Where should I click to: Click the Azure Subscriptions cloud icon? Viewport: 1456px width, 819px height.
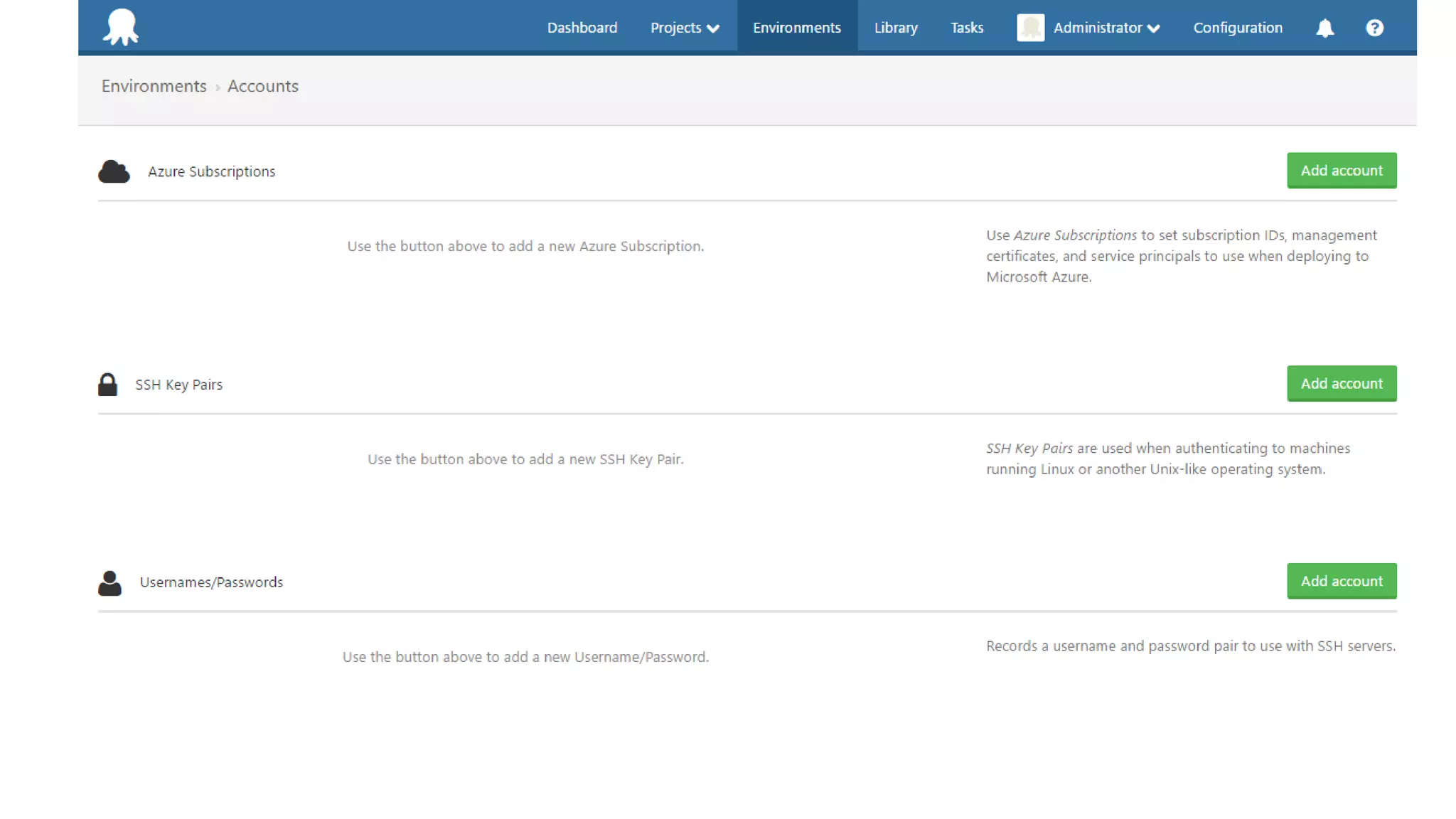click(114, 171)
